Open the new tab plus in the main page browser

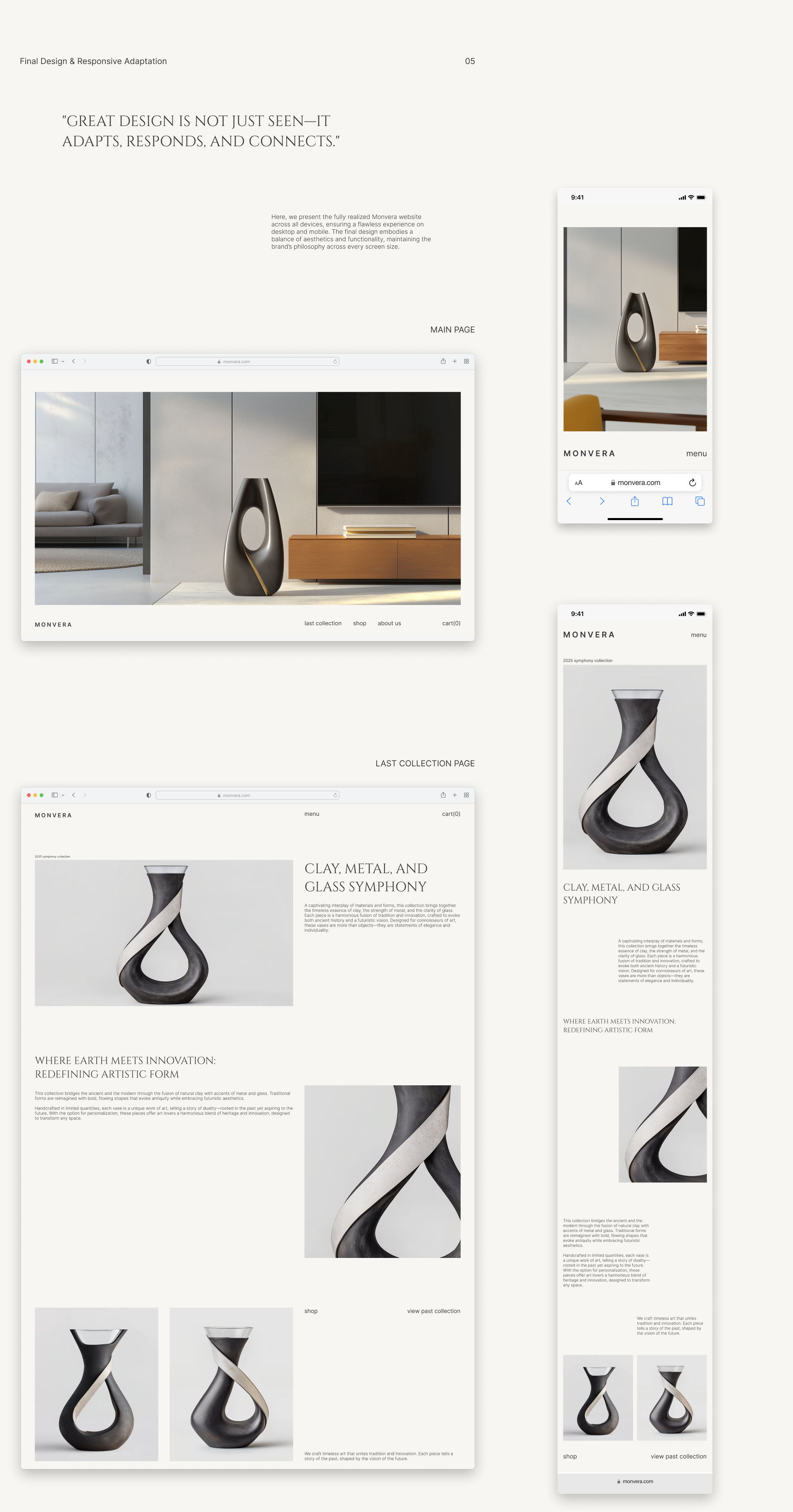(x=455, y=361)
